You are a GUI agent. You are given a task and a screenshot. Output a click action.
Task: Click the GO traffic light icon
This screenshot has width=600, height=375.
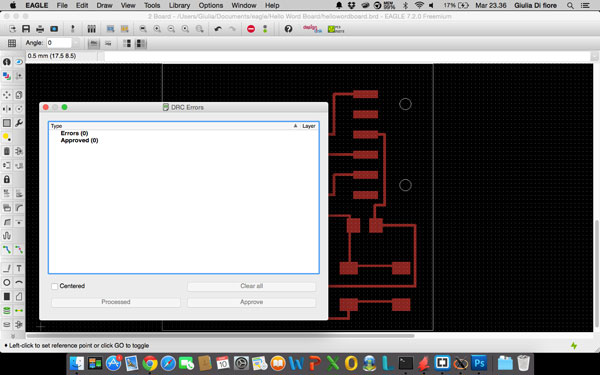coord(265,29)
